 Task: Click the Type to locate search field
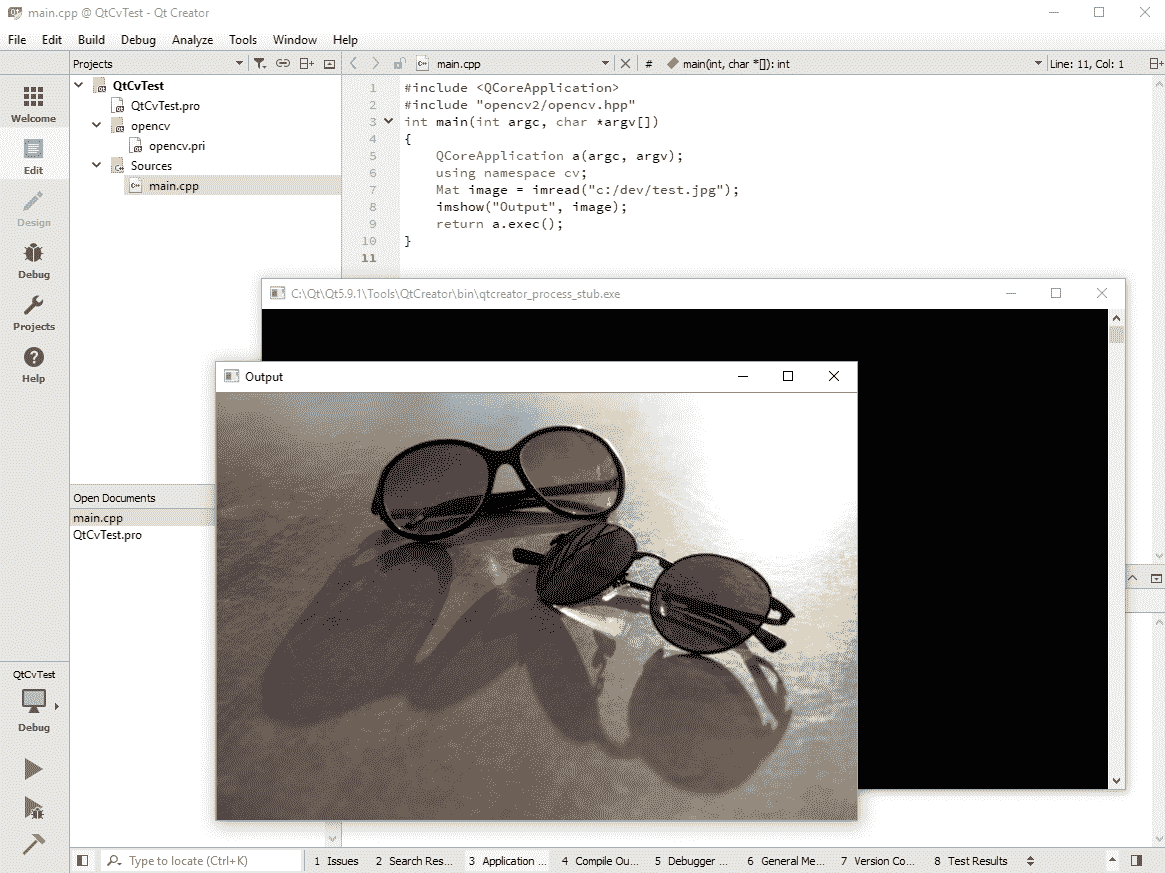(x=210, y=861)
